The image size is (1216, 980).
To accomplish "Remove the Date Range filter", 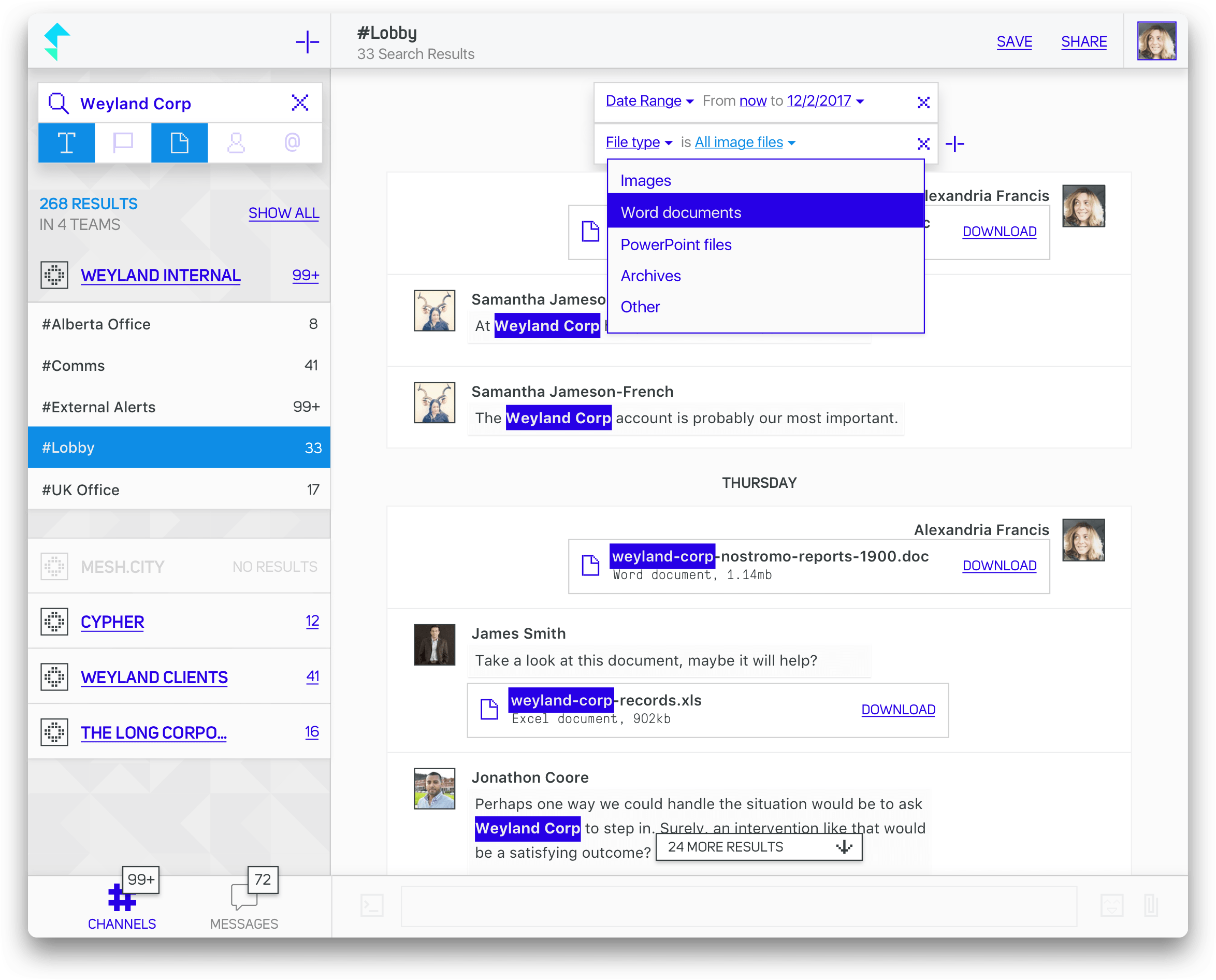I will pyautogui.click(x=923, y=102).
